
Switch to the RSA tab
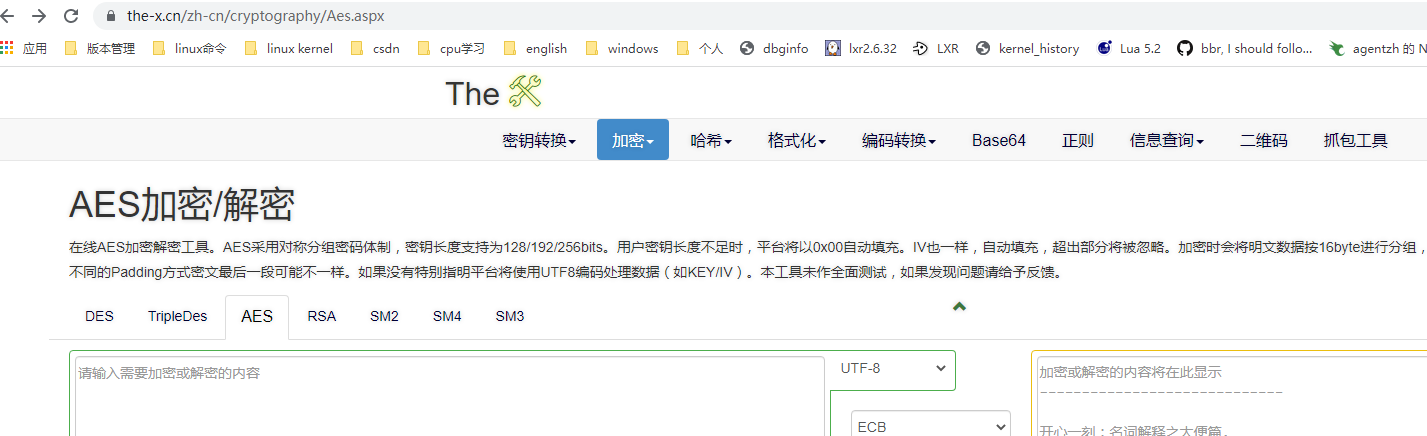(x=321, y=316)
